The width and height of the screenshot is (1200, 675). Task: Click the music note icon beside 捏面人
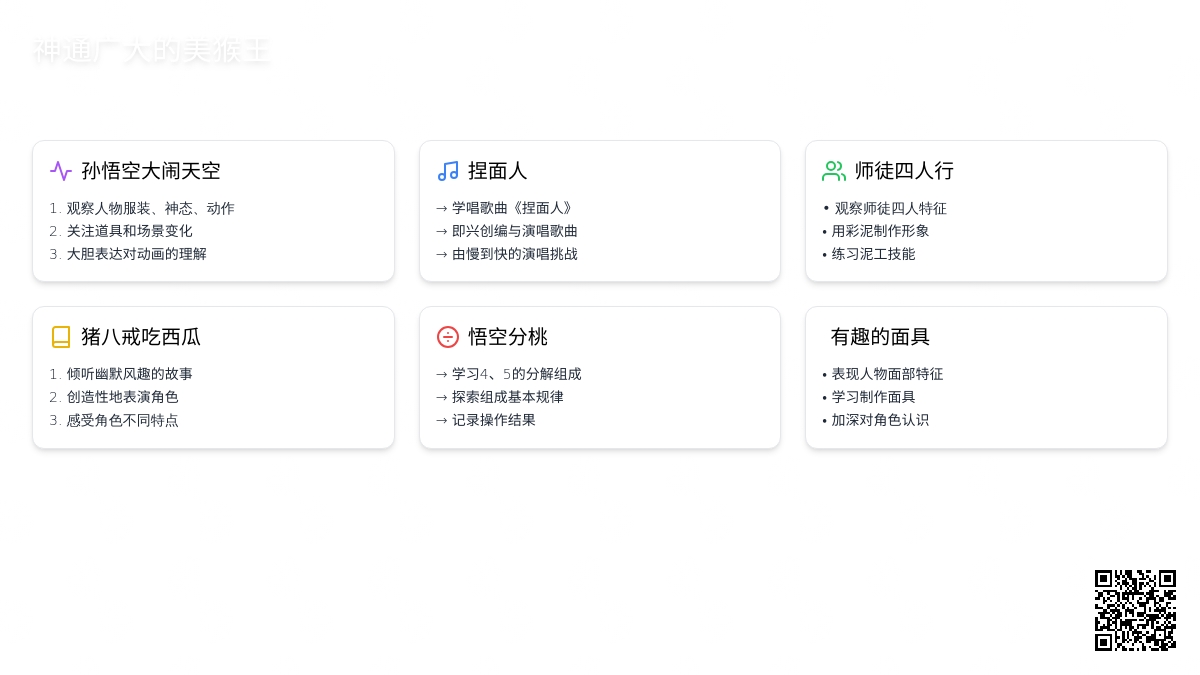448,171
